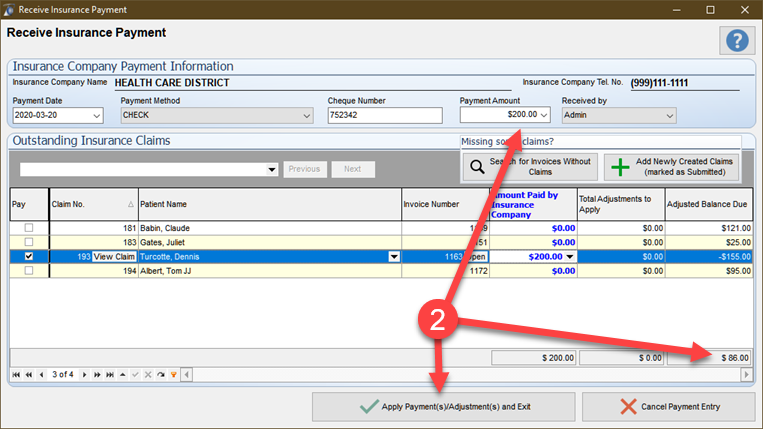Open the blue help question mark icon
The height and width of the screenshot is (429, 763).
point(735,40)
